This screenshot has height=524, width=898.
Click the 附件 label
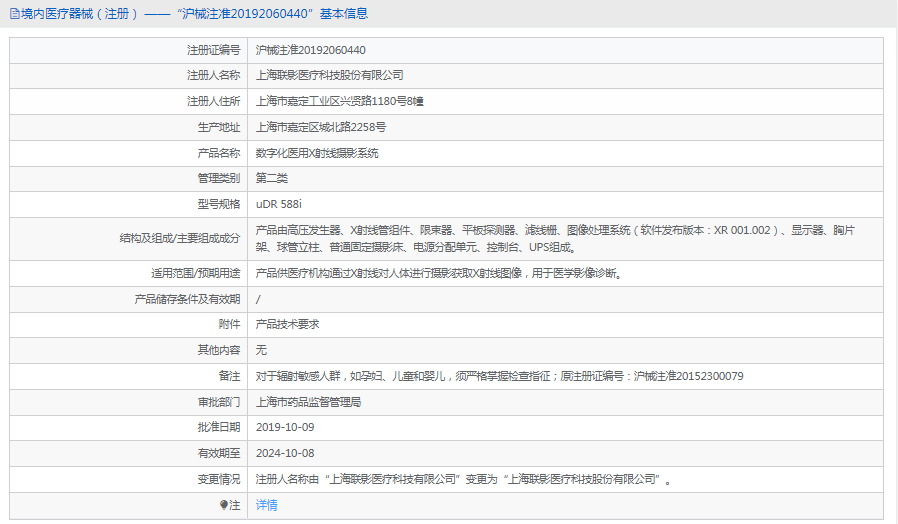pyautogui.click(x=230, y=324)
